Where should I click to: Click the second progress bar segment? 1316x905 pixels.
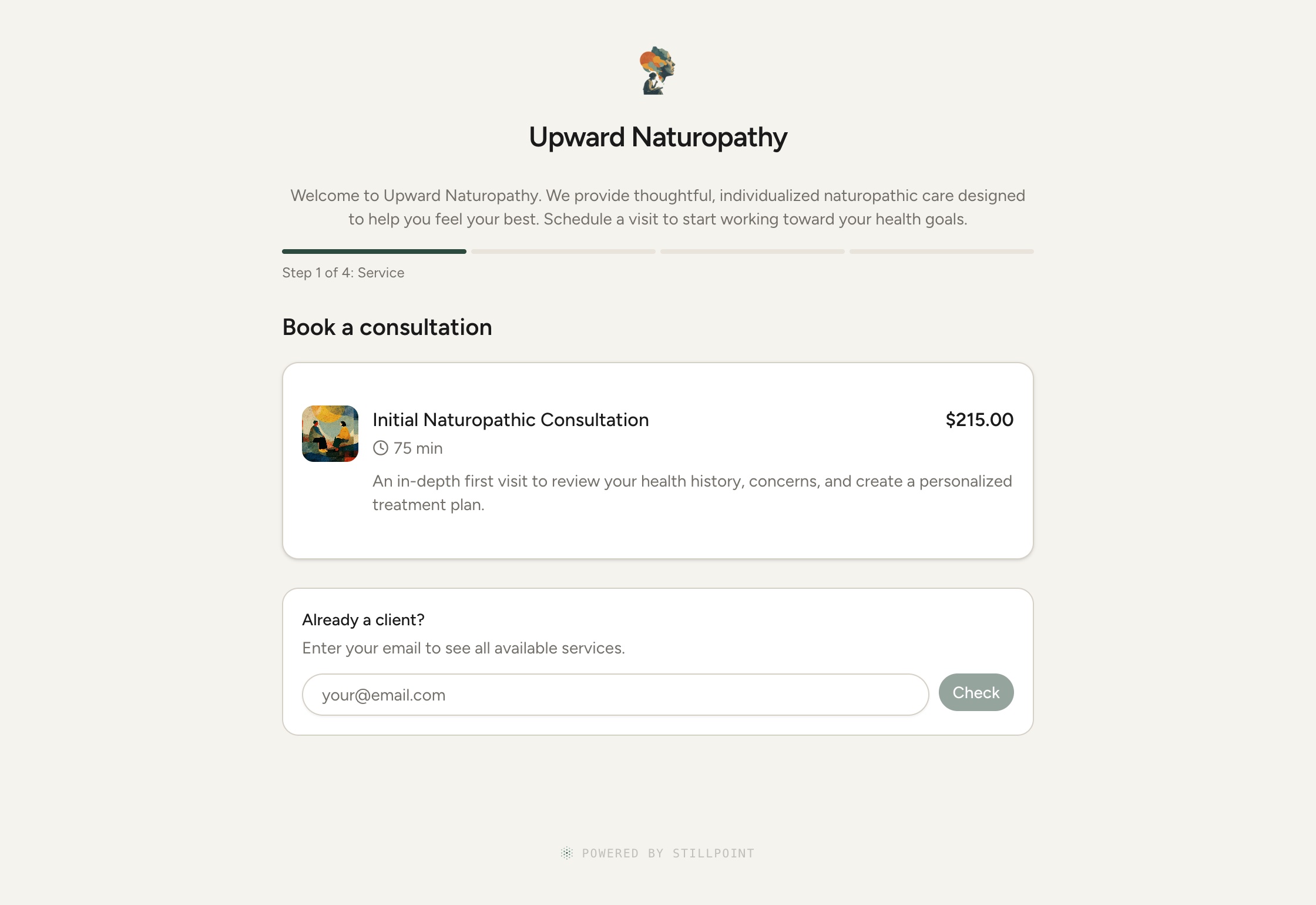(563, 252)
